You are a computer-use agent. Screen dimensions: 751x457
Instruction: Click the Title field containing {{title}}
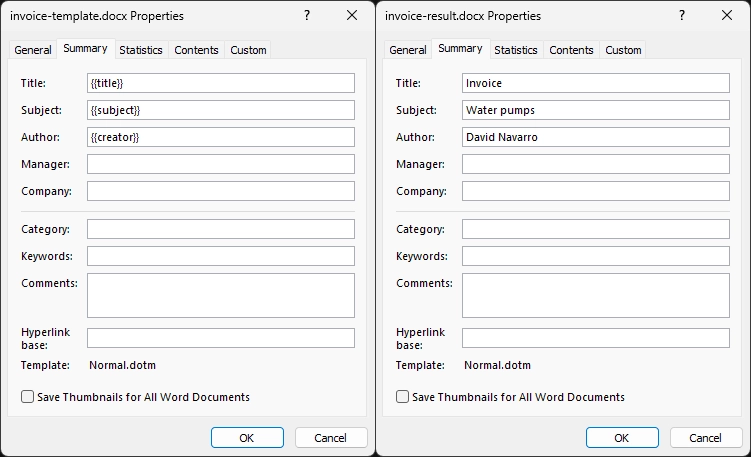221,83
